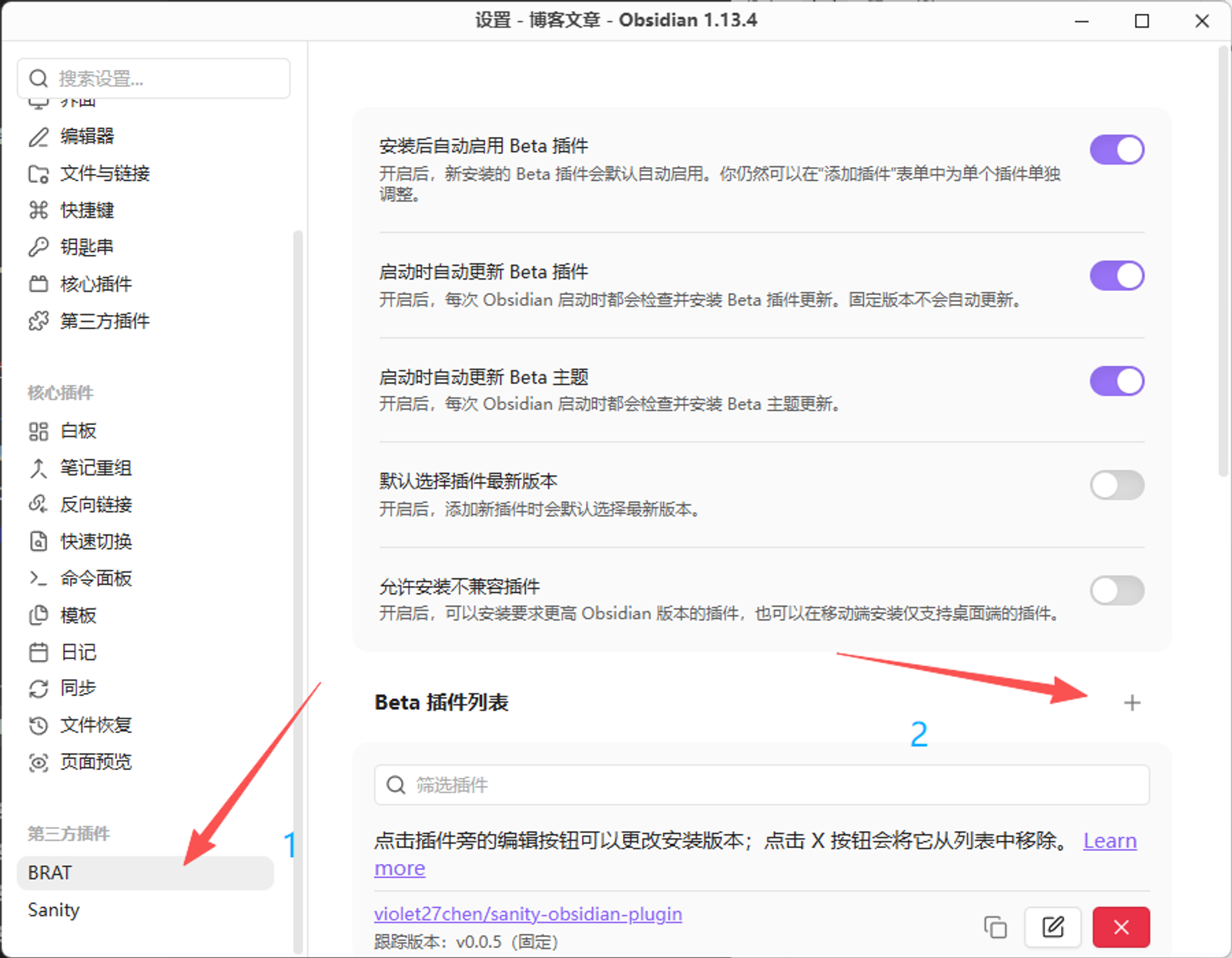1232x958 pixels.
Task: Click the 文件恢复 history icon
Action: click(38, 725)
